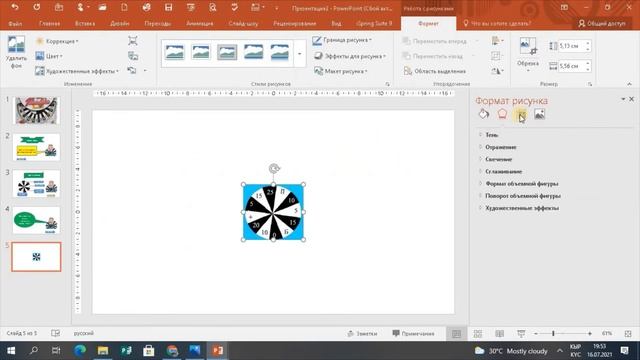Switch to Normal view in status bar
The image size is (640, 360).
pos(456,334)
